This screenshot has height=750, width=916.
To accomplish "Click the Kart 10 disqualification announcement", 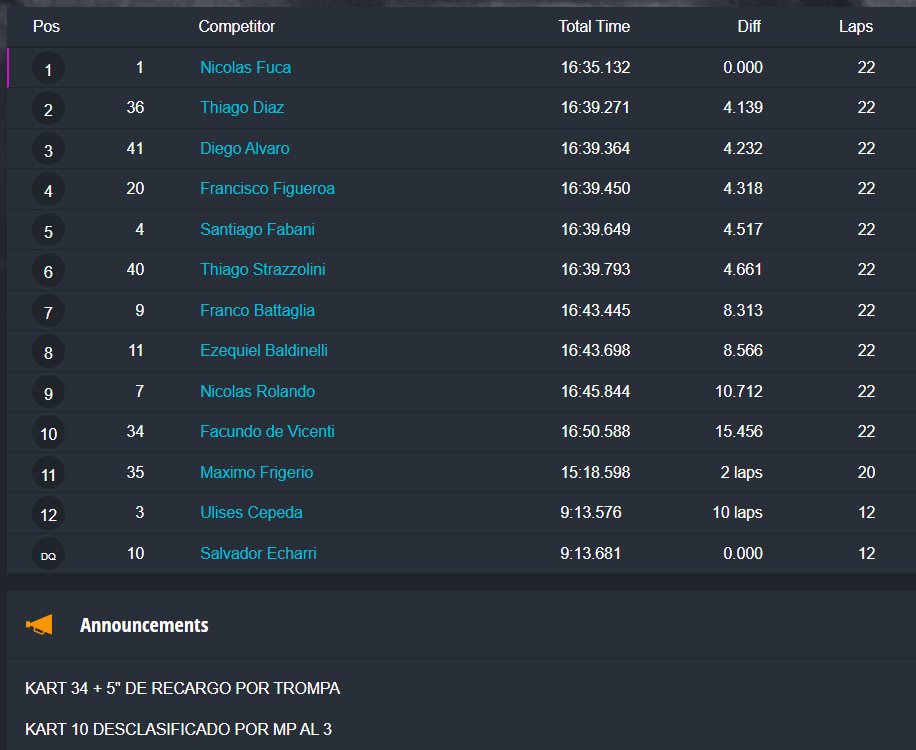I will [x=178, y=729].
